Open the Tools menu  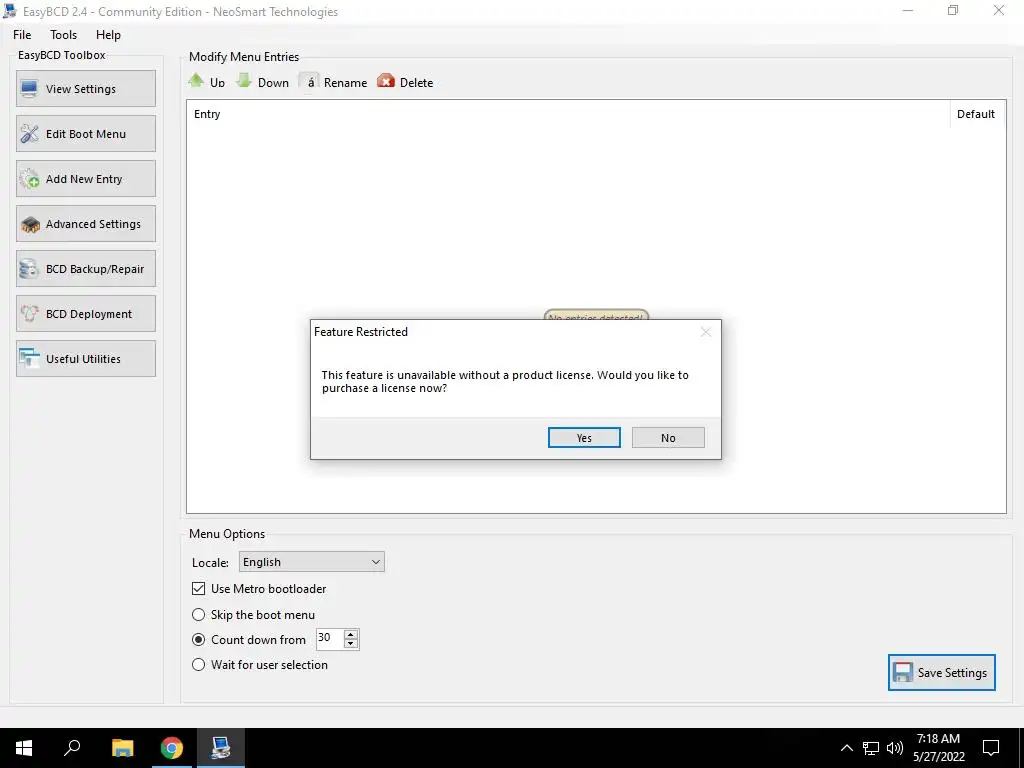[63, 35]
